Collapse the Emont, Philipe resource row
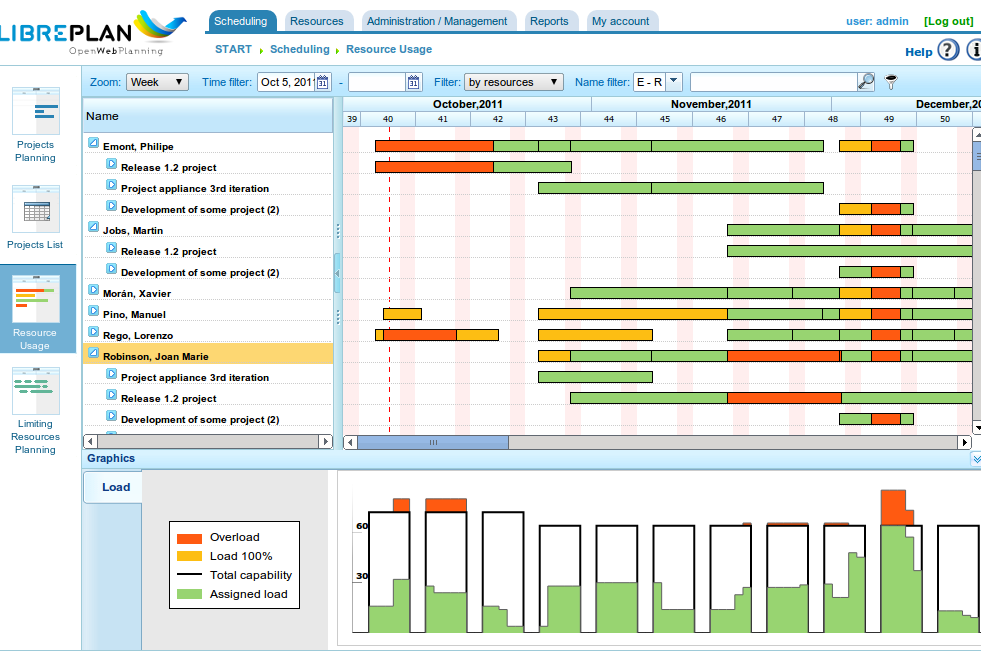Viewport: 981px width, 654px height. click(x=93, y=143)
